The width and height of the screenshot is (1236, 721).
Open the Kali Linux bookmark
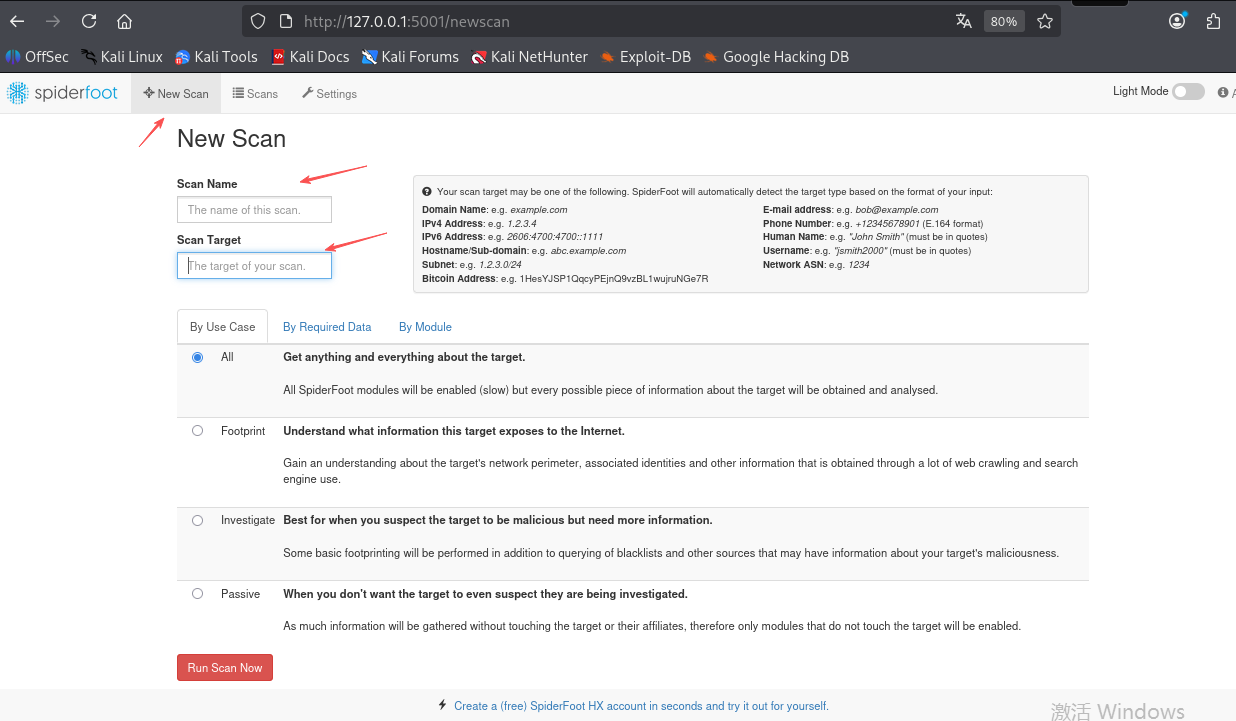click(122, 57)
